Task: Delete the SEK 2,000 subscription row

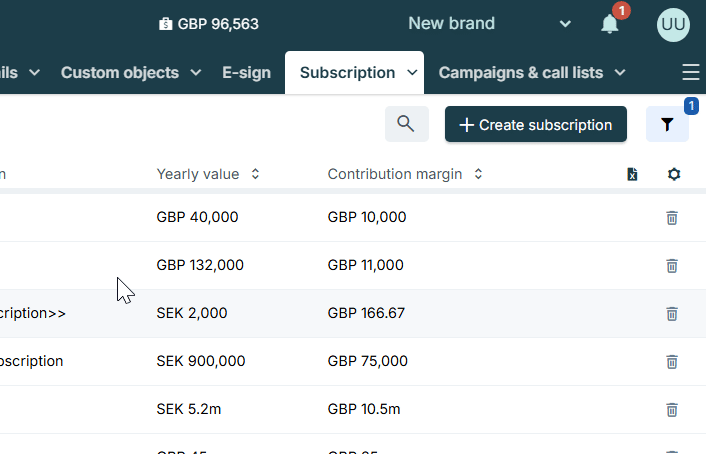Action: pos(672,314)
